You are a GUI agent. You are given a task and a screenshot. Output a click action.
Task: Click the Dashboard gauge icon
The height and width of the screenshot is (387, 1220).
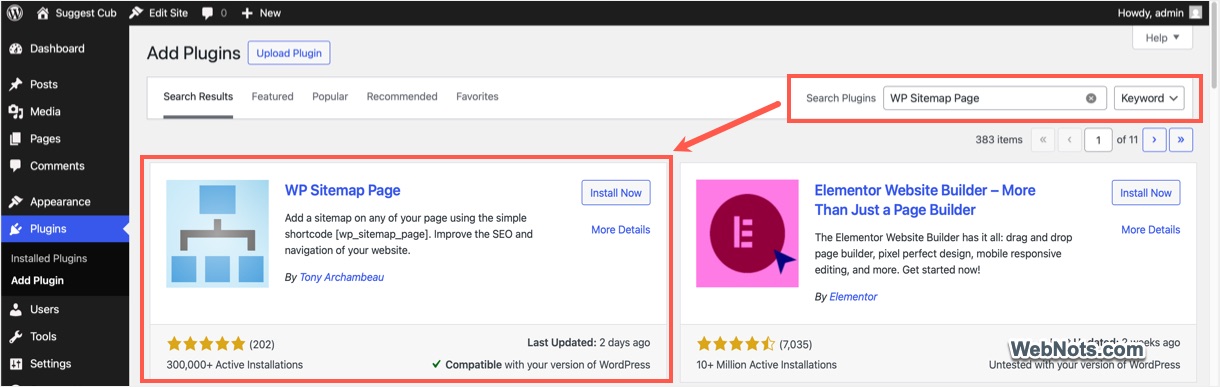click(15, 48)
